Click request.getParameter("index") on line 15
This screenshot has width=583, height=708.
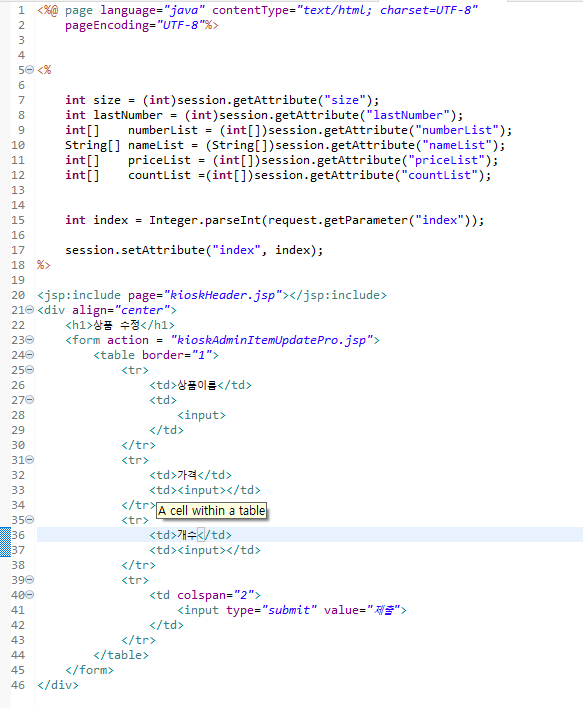(369, 220)
